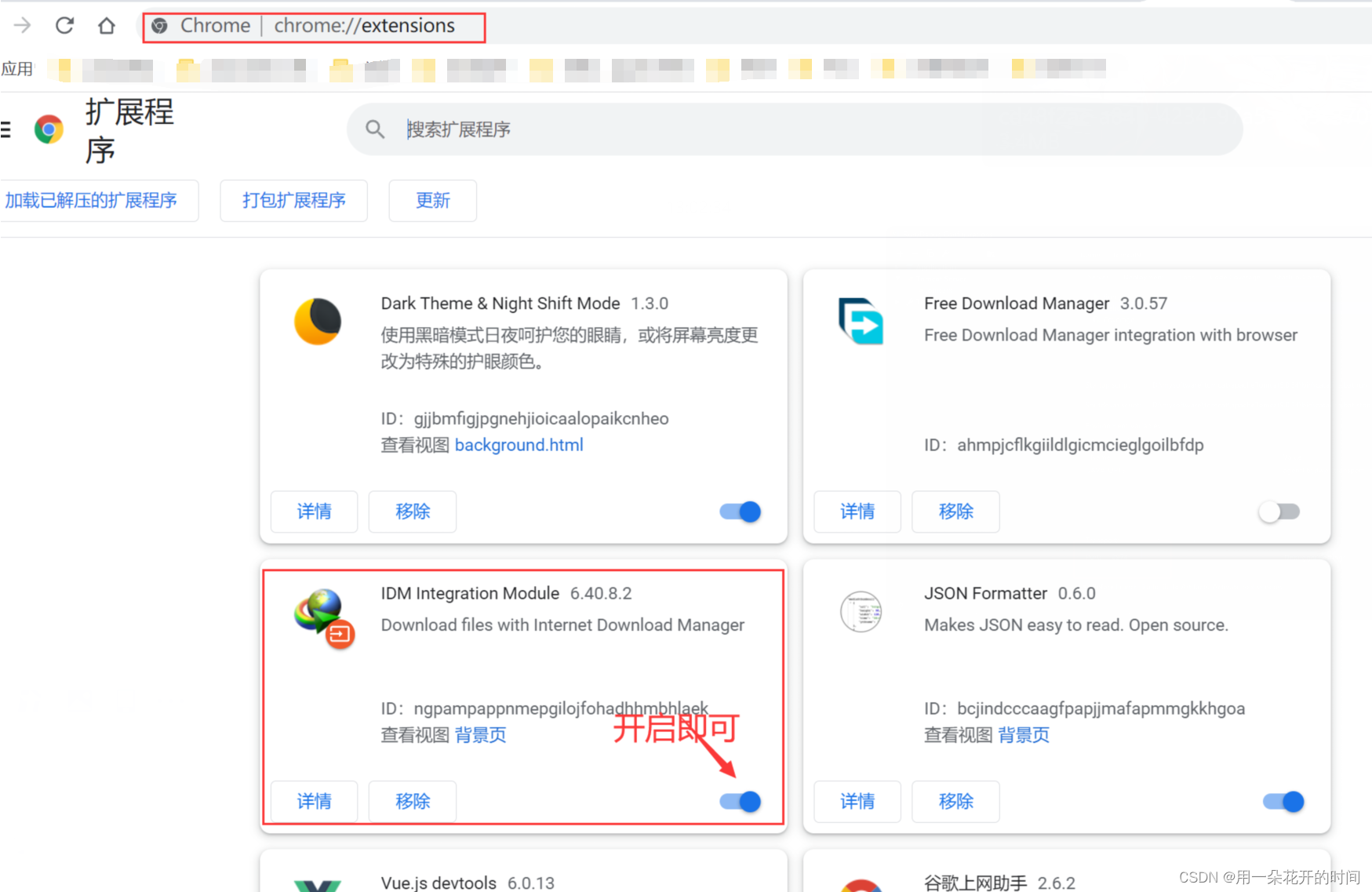Click the 扩展程序 page heading

click(x=129, y=131)
